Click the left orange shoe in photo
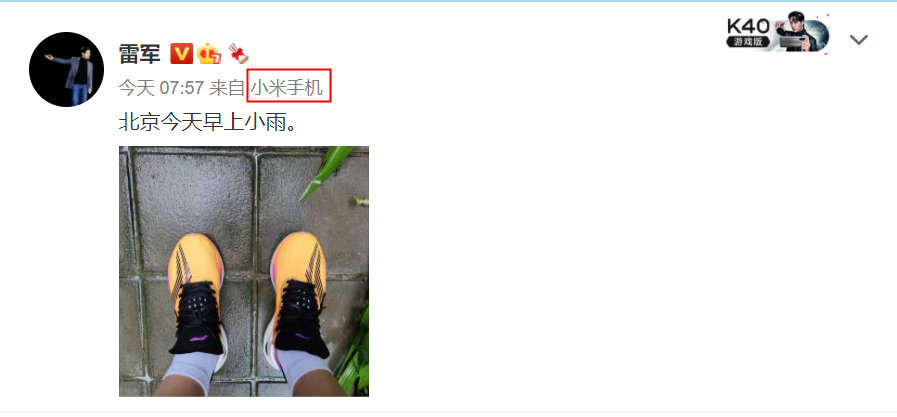This screenshot has height=417, width=897. click(196, 295)
